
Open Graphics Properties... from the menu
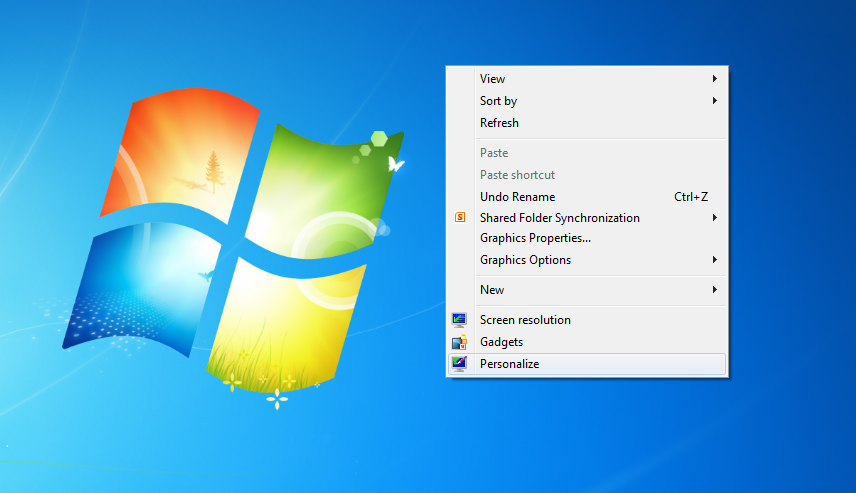tap(587, 238)
